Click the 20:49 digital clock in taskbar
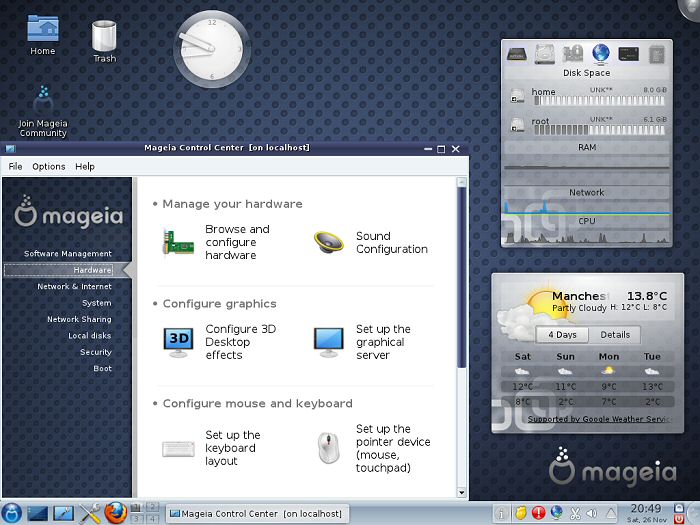Screen dimensions: 700x525 [646, 508]
